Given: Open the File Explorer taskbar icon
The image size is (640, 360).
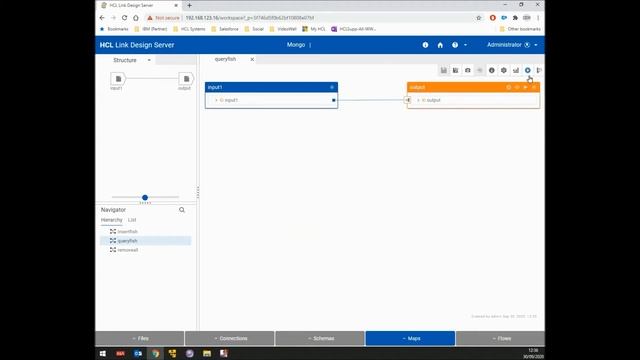Looking at the screenshot, I should (x=207, y=353).
